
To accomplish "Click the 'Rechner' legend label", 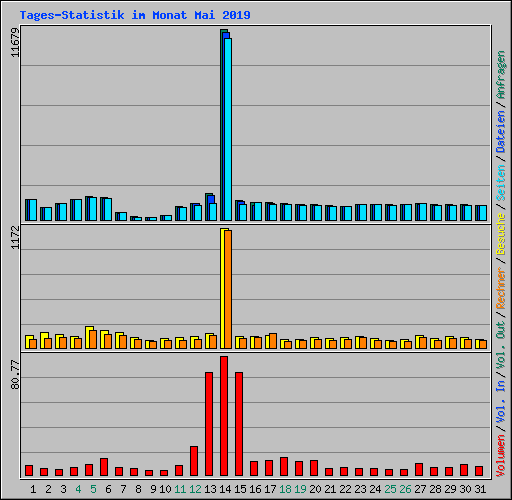I will (501, 288).
